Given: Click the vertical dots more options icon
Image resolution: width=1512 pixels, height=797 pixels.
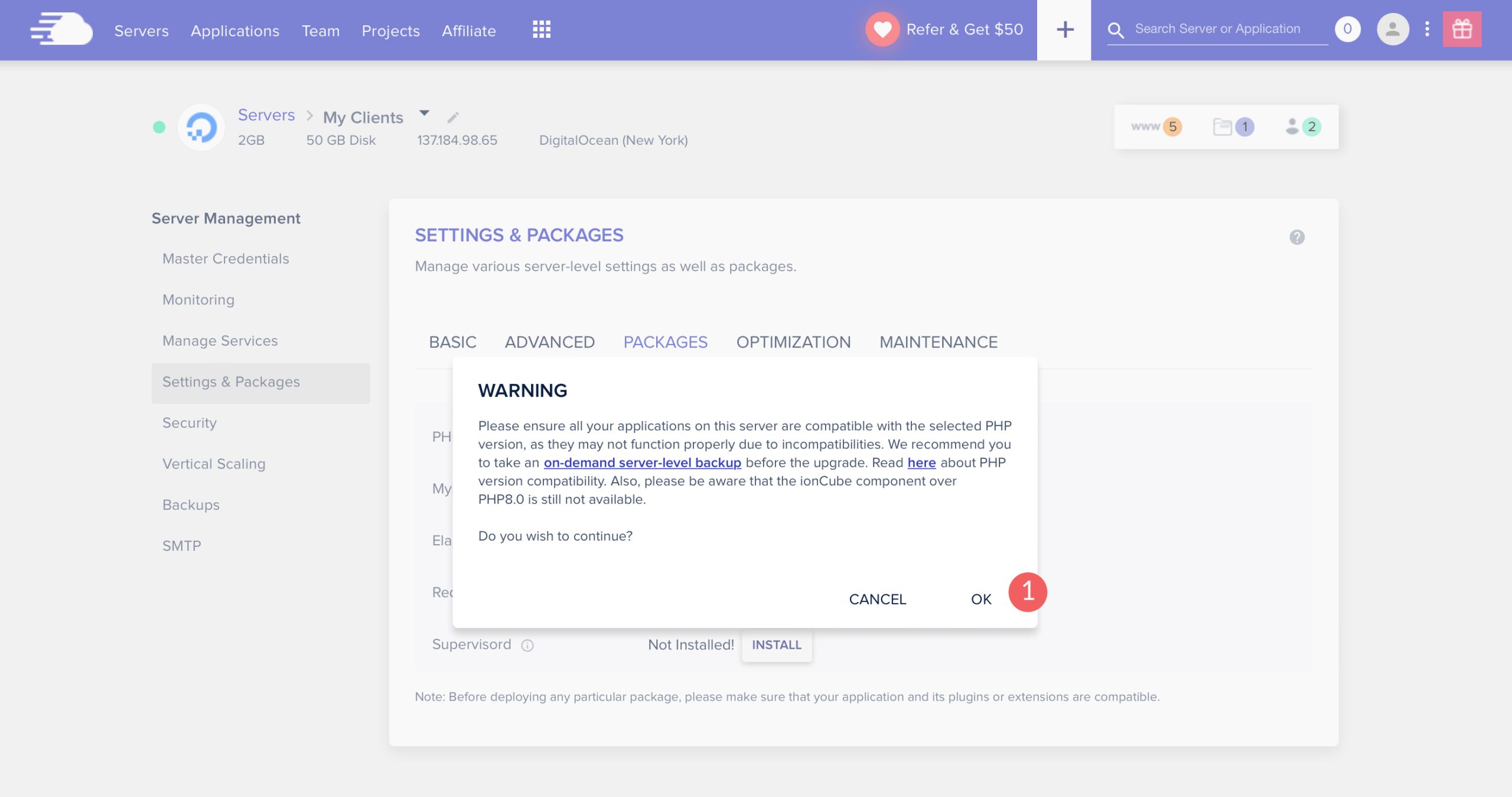Looking at the screenshot, I should (x=1426, y=28).
